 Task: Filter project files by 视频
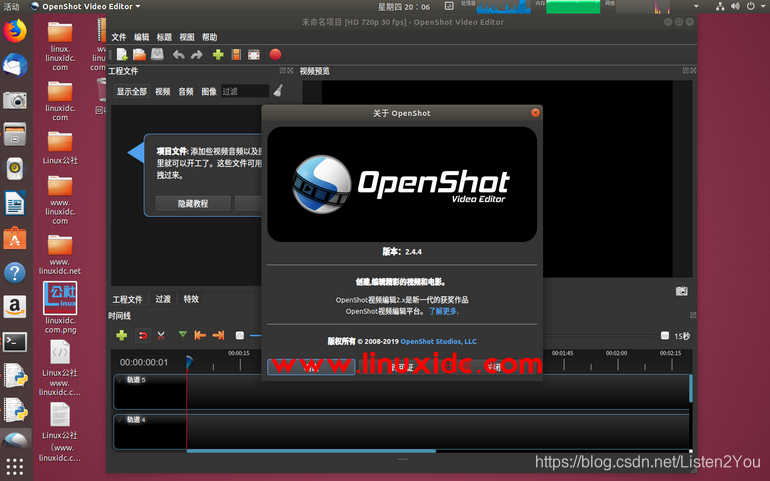pyautogui.click(x=163, y=91)
